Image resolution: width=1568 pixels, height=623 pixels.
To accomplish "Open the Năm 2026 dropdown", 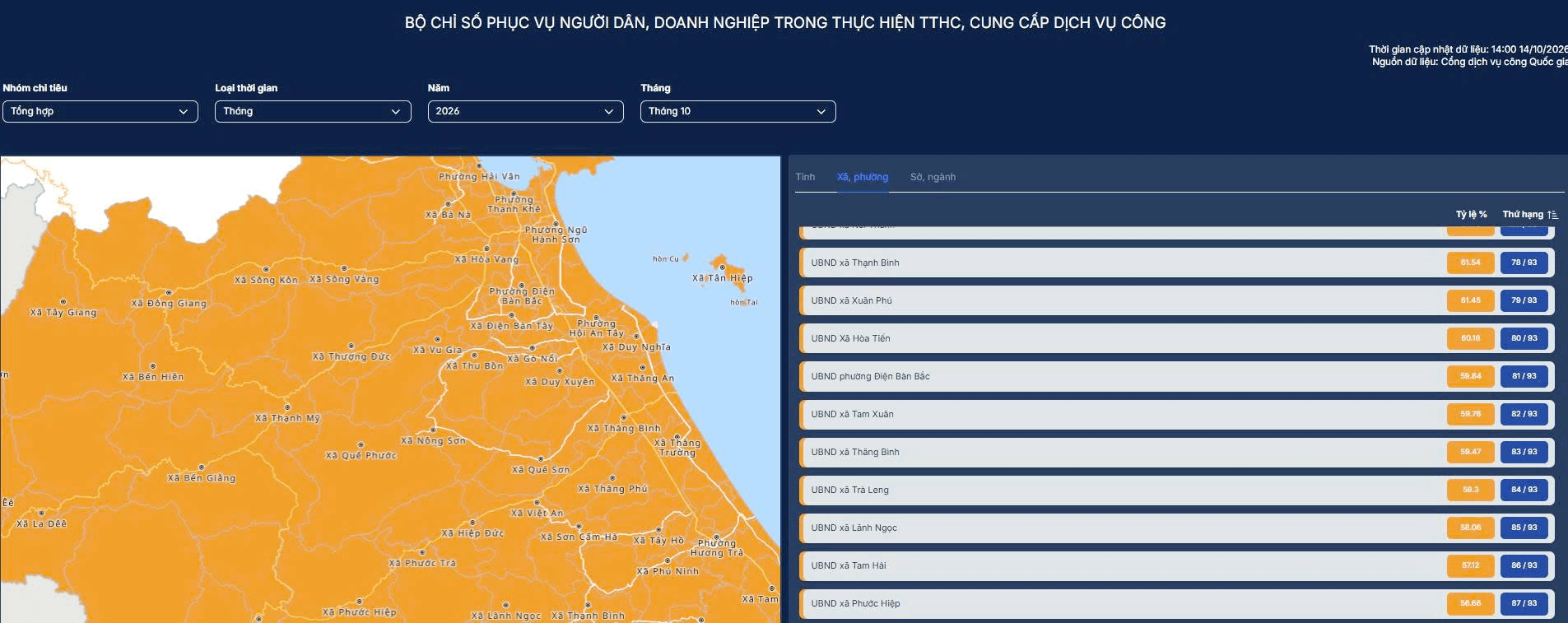I will [525, 111].
